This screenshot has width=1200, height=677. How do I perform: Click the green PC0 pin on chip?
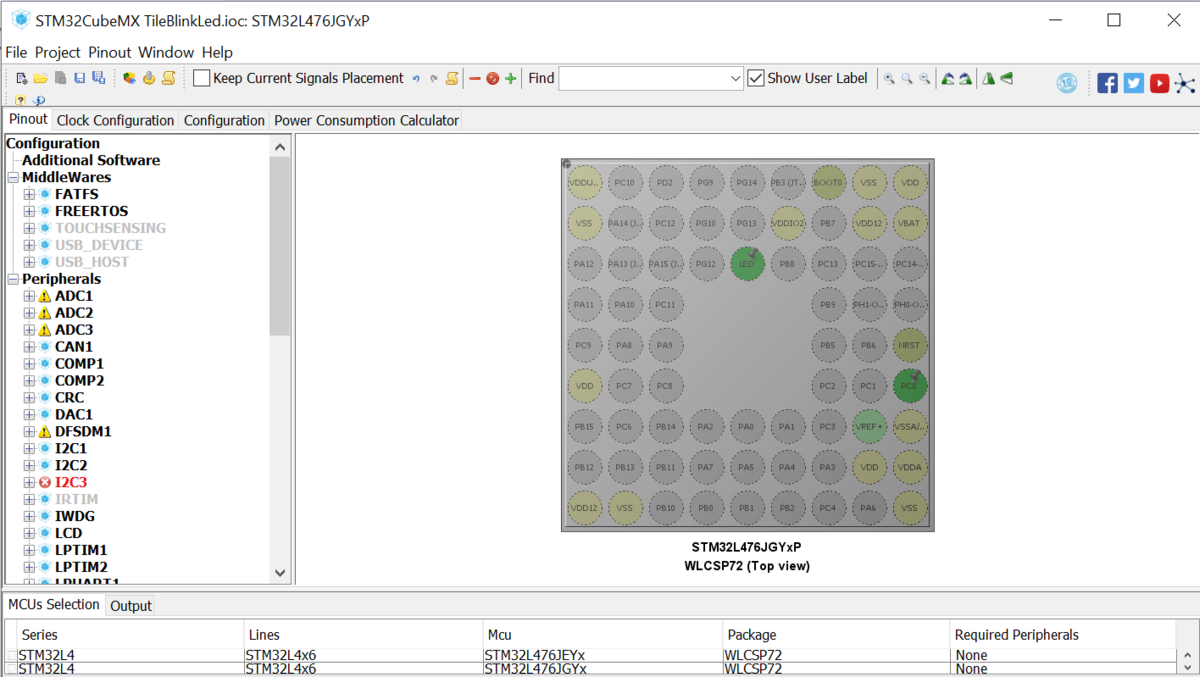[x=909, y=386]
